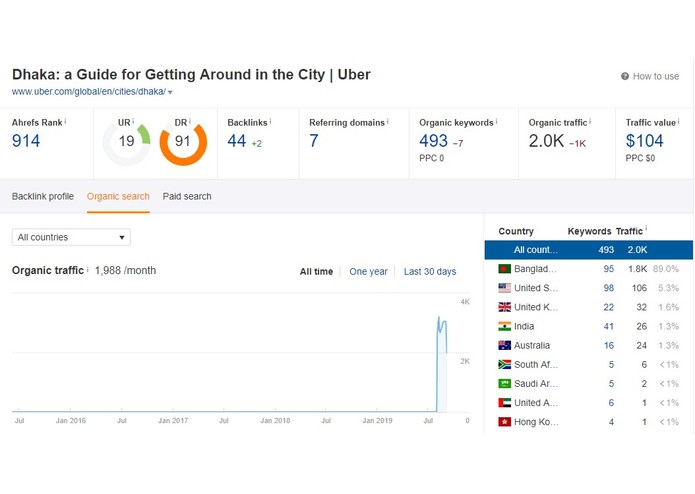Click the Saudi Arabia flag icon

504,383
